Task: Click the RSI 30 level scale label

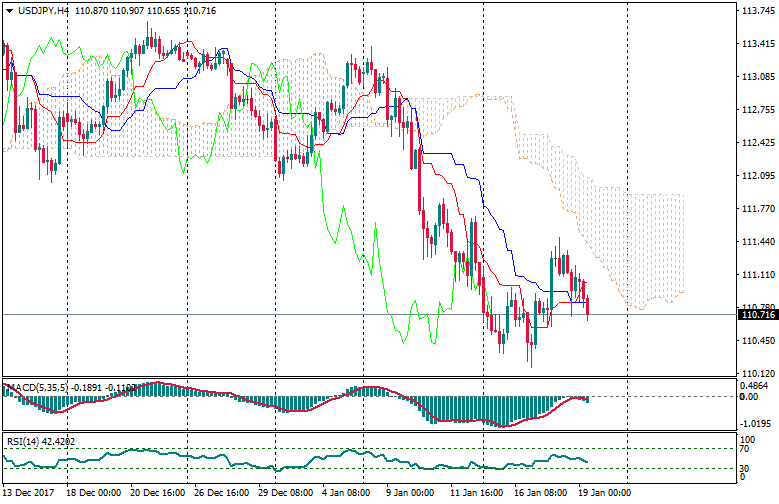Action: tap(745, 467)
